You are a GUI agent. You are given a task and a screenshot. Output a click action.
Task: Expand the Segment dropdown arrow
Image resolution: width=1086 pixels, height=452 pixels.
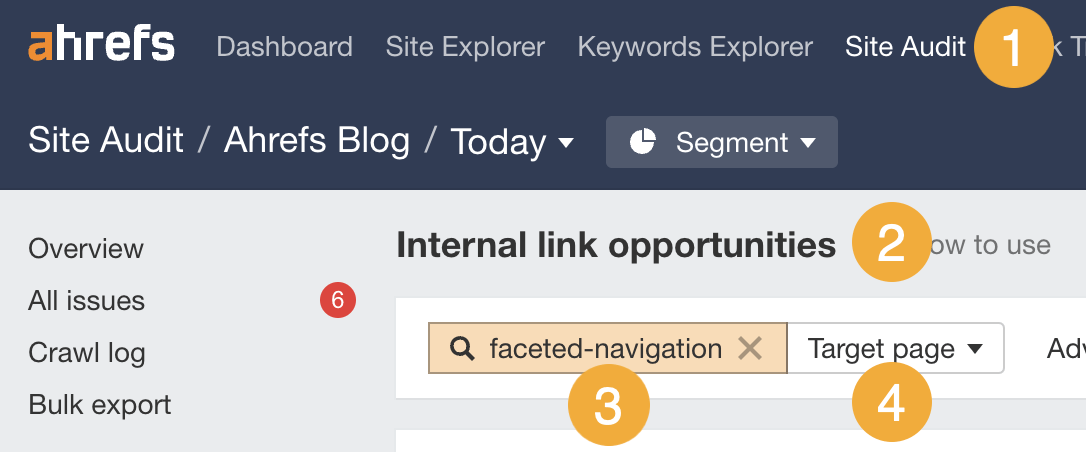808,143
